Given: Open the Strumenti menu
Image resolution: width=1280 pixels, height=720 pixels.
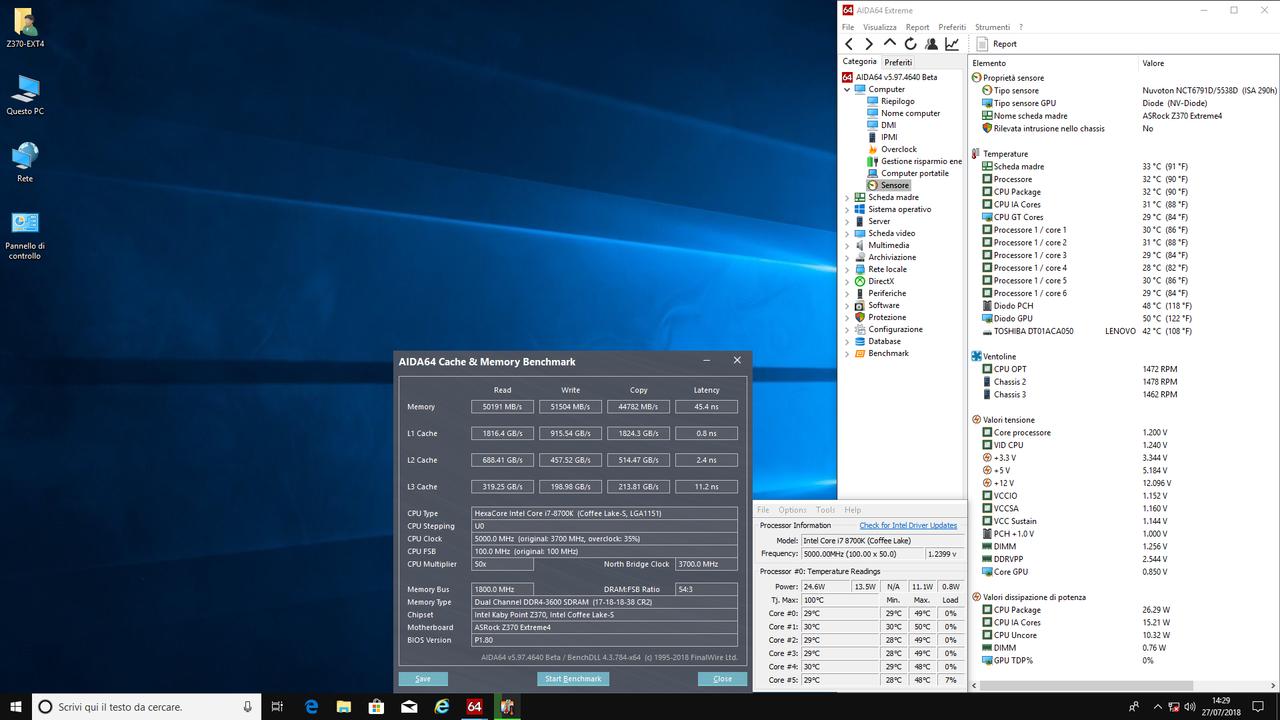Looking at the screenshot, I should [992, 27].
